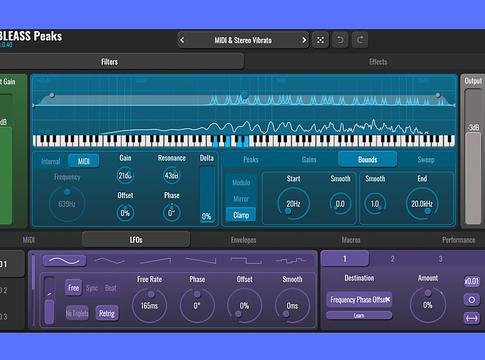
Task: Open the MIDI & Stereo Vibrato preset menu
Action: [243, 40]
